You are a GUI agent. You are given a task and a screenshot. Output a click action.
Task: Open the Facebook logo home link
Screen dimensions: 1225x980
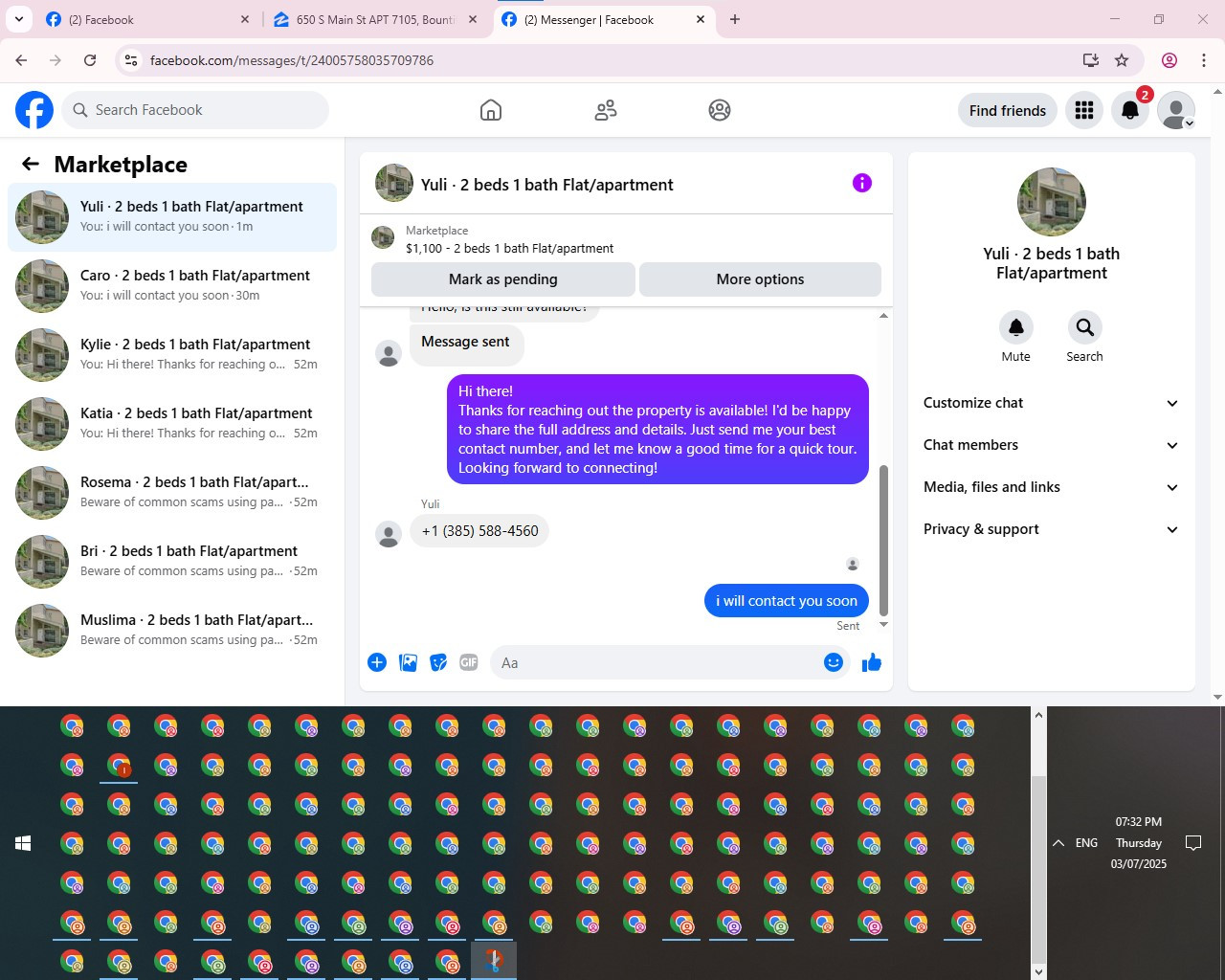pos(34,110)
